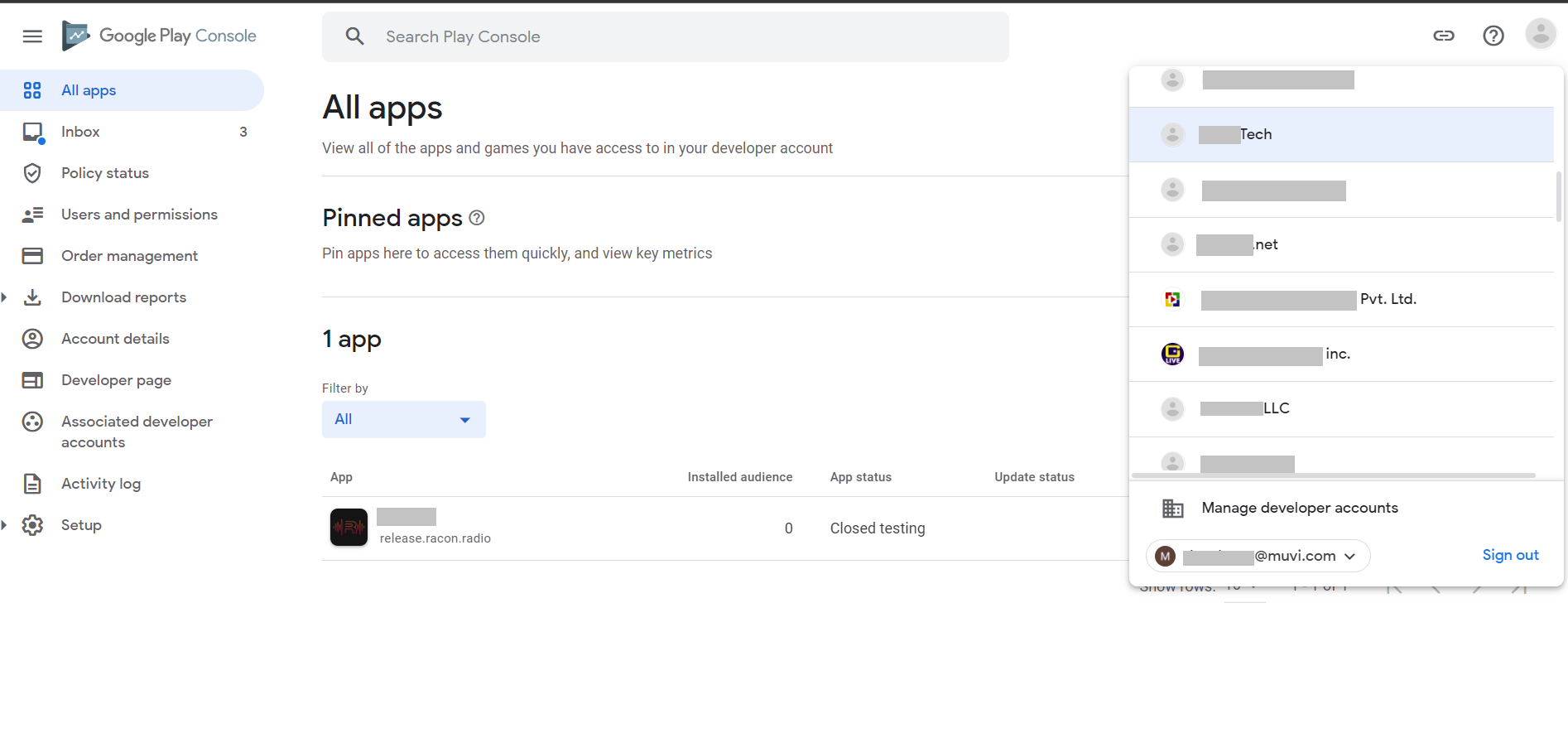Open the Filter by All dropdown
The width and height of the screenshot is (1568, 738).
tap(403, 419)
